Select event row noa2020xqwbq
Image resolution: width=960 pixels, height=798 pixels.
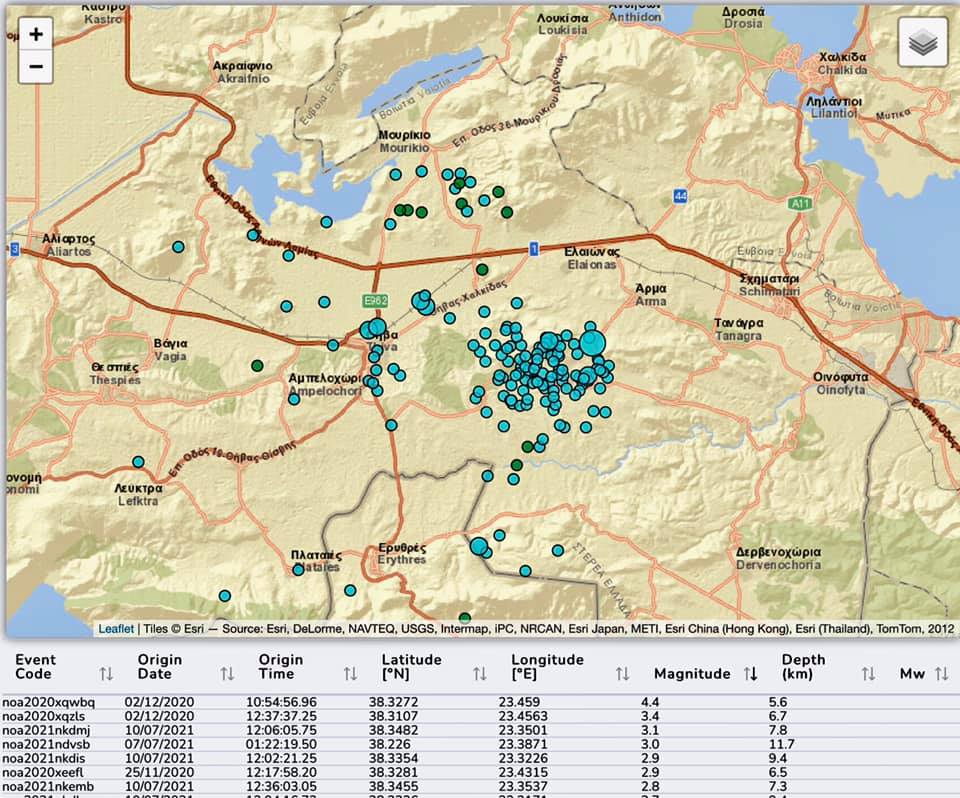[x=49, y=702]
